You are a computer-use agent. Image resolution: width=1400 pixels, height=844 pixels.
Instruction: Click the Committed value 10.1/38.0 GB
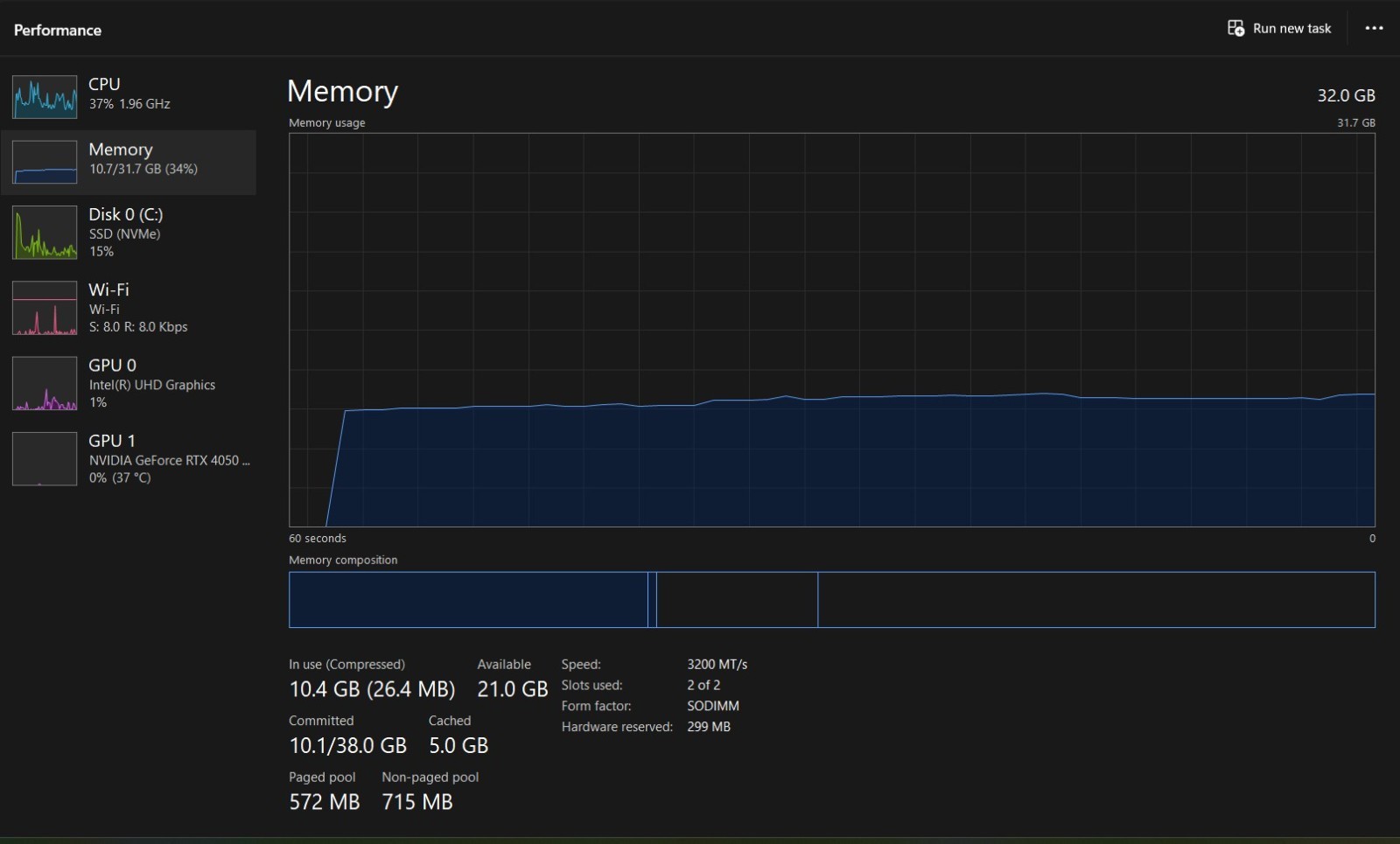(348, 745)
